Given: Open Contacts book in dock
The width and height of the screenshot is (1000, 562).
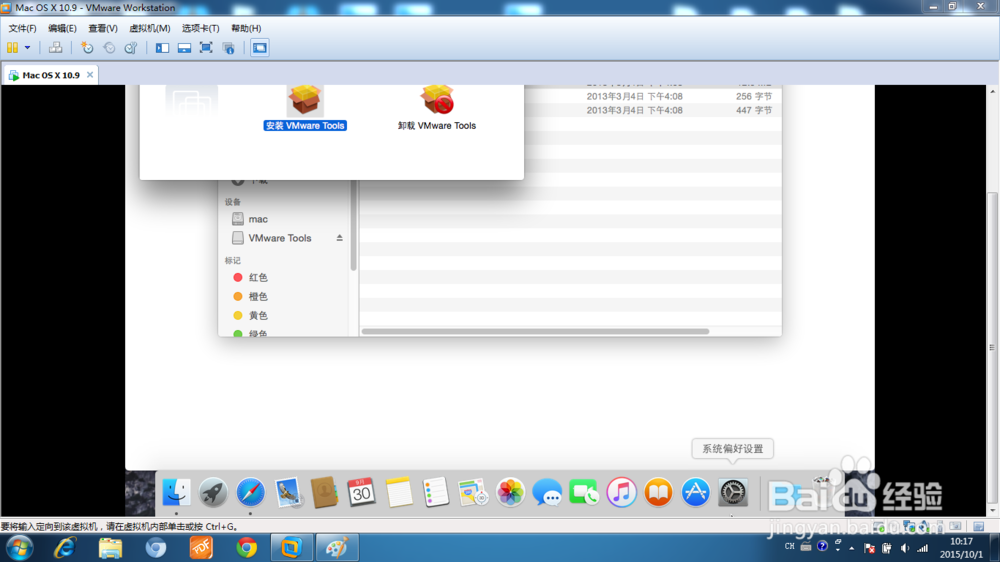Looking at the screenshot, I should (324, 492).
